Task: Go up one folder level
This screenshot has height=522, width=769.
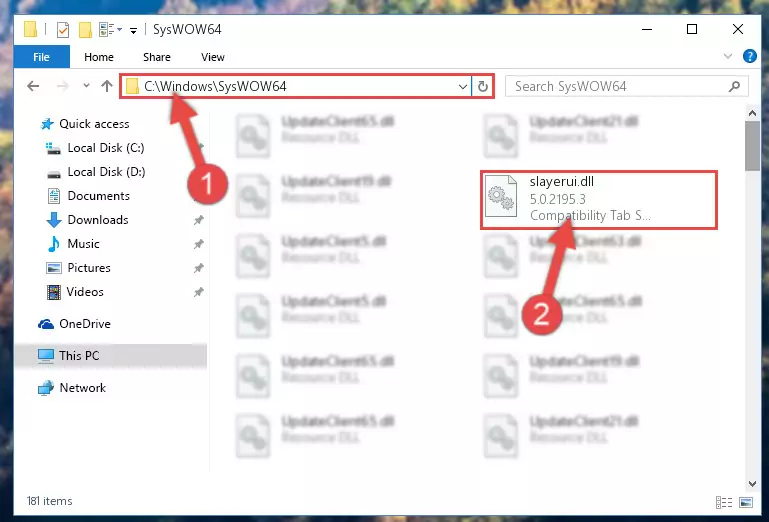Action: coord(106,86)
